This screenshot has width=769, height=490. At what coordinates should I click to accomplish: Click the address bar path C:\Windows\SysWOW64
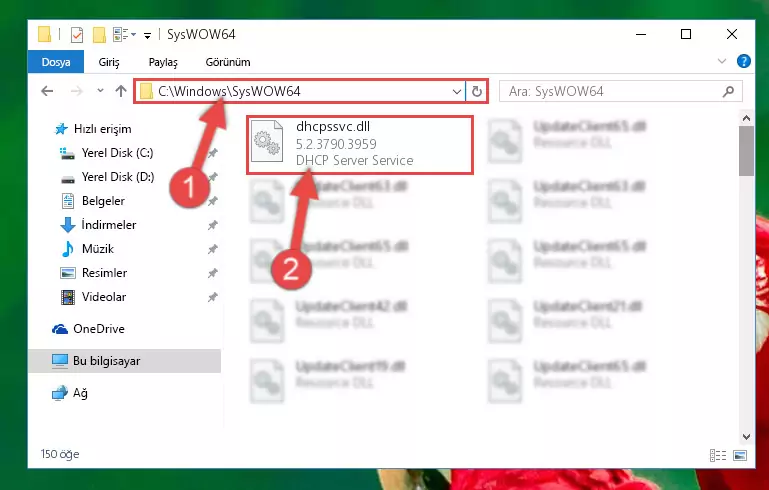point(229,91)
